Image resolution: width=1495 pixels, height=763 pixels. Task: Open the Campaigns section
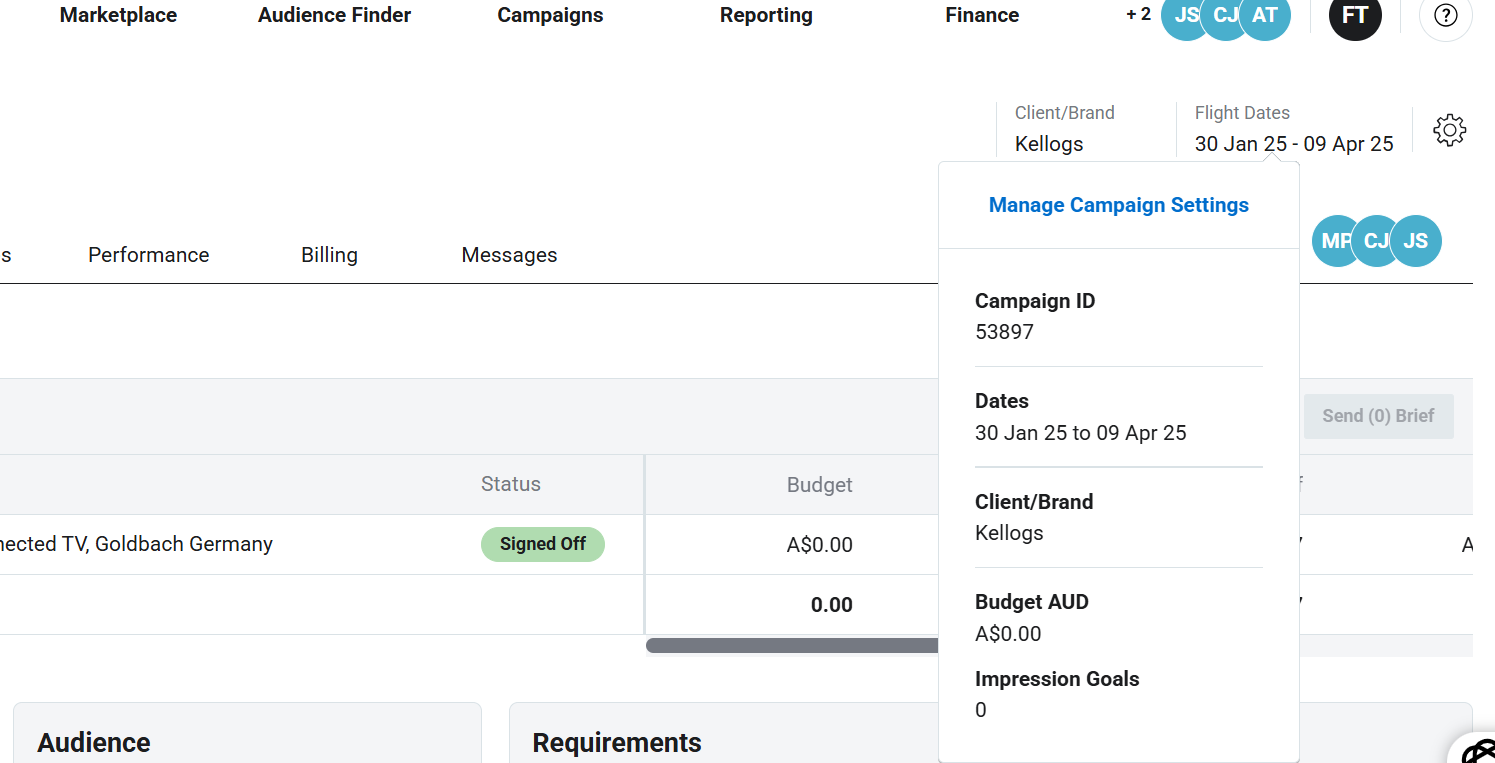point(550,15)
